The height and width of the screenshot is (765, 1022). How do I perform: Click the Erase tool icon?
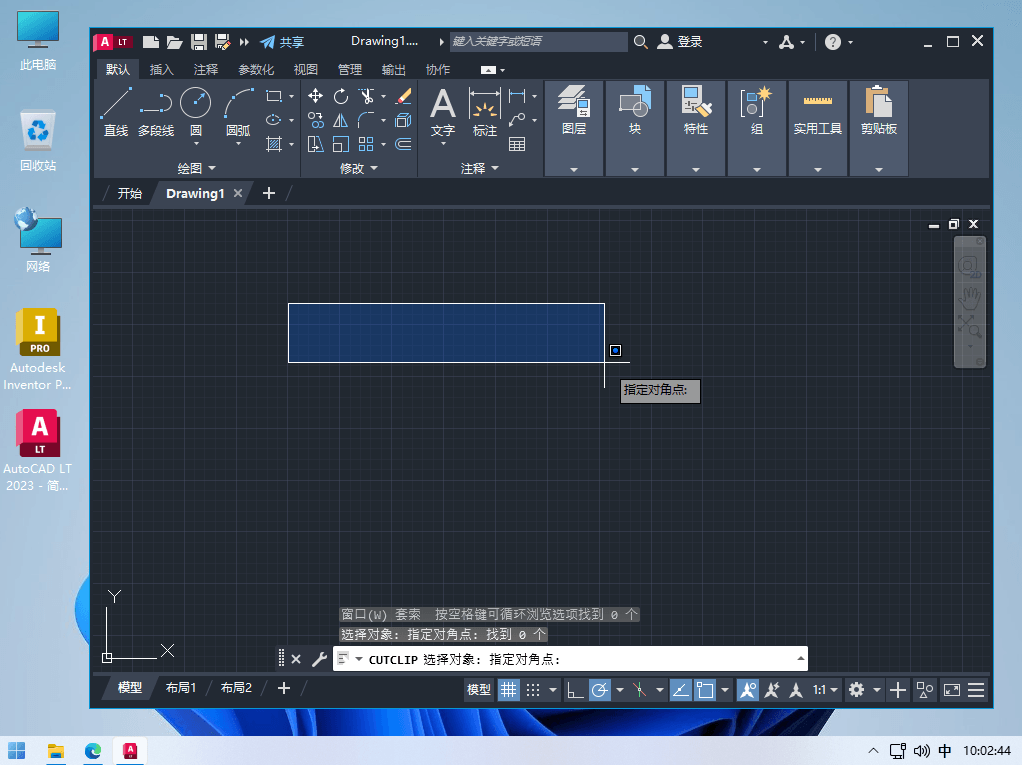pos(403,96)
